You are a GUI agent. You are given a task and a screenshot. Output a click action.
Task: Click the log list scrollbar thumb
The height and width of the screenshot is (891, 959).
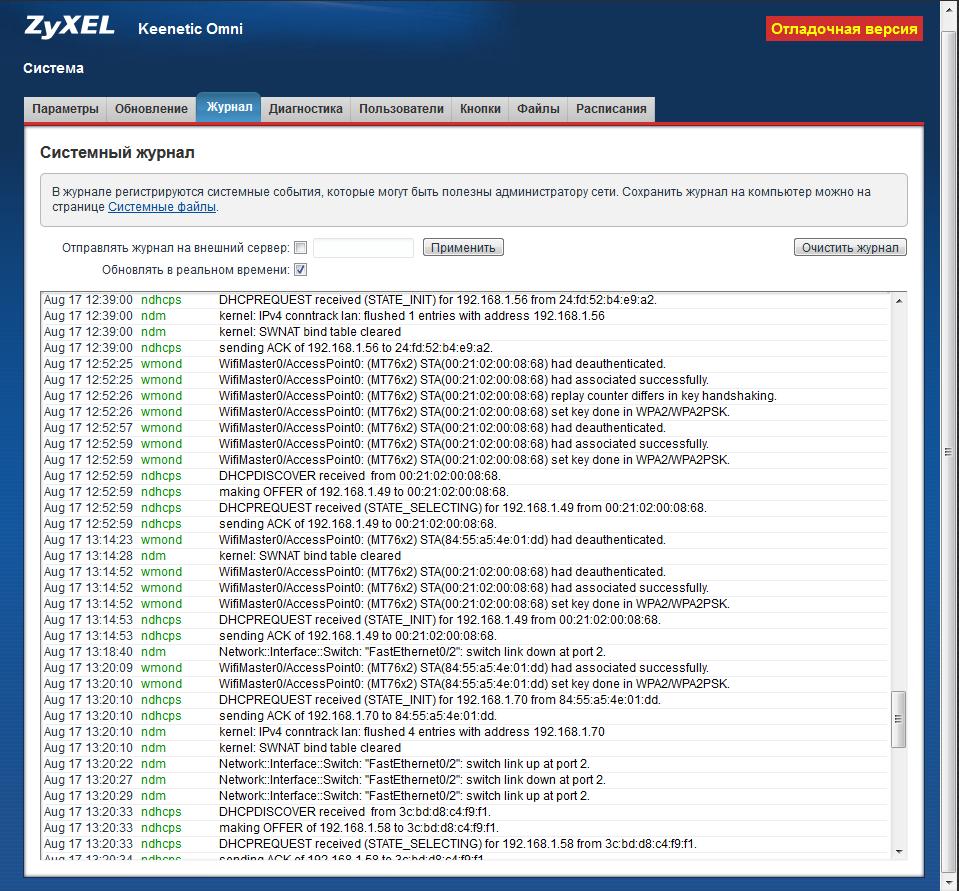pos(898,719)
